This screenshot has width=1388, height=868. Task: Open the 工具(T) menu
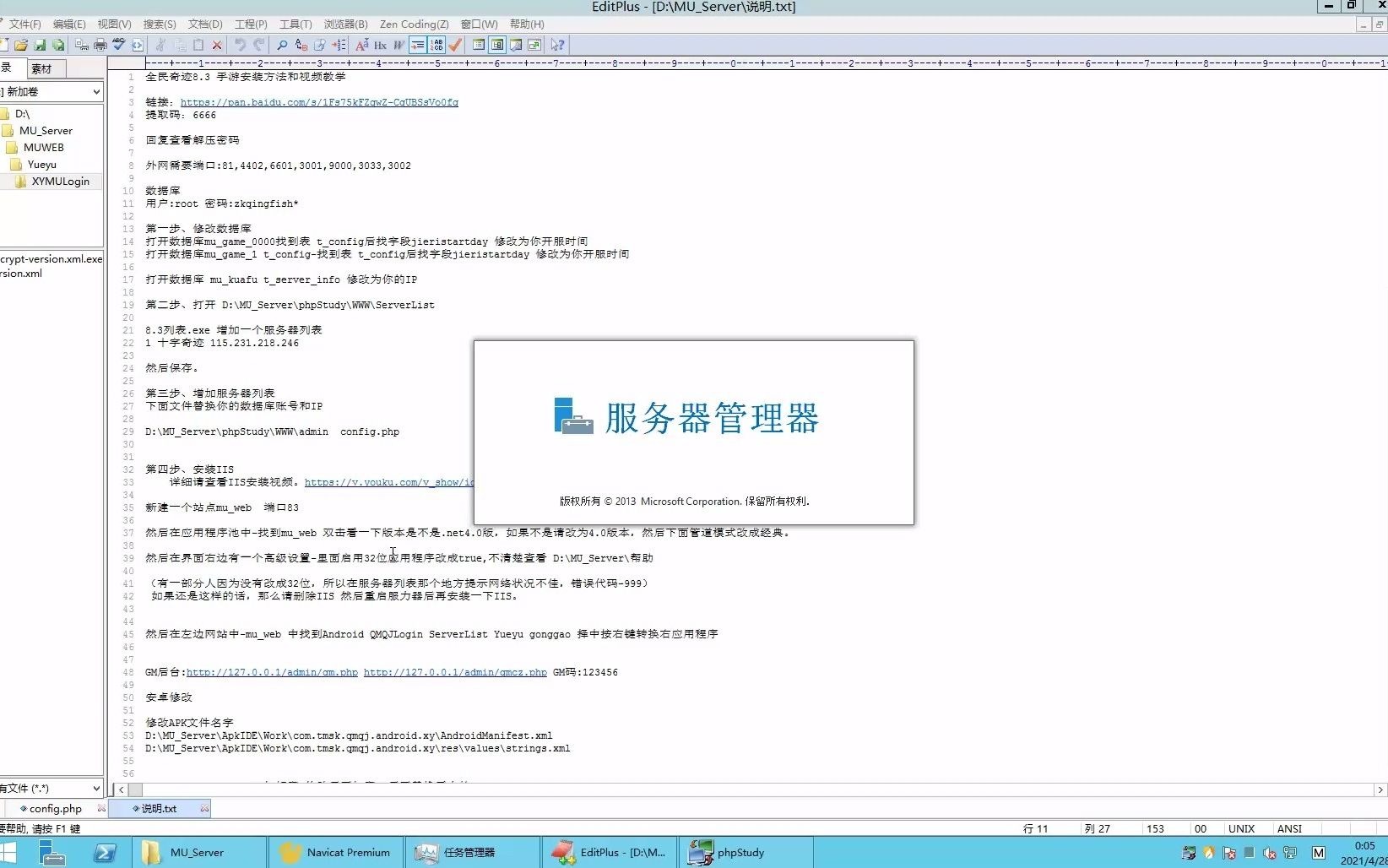pyautogui.click(x=295, y=24)
